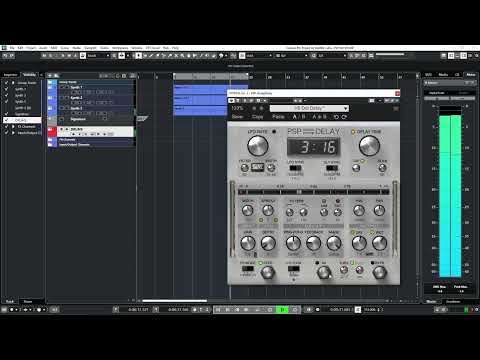480x360 pixels.
Task: Select the Master tab below the meter
Action: tap(431, 301)
